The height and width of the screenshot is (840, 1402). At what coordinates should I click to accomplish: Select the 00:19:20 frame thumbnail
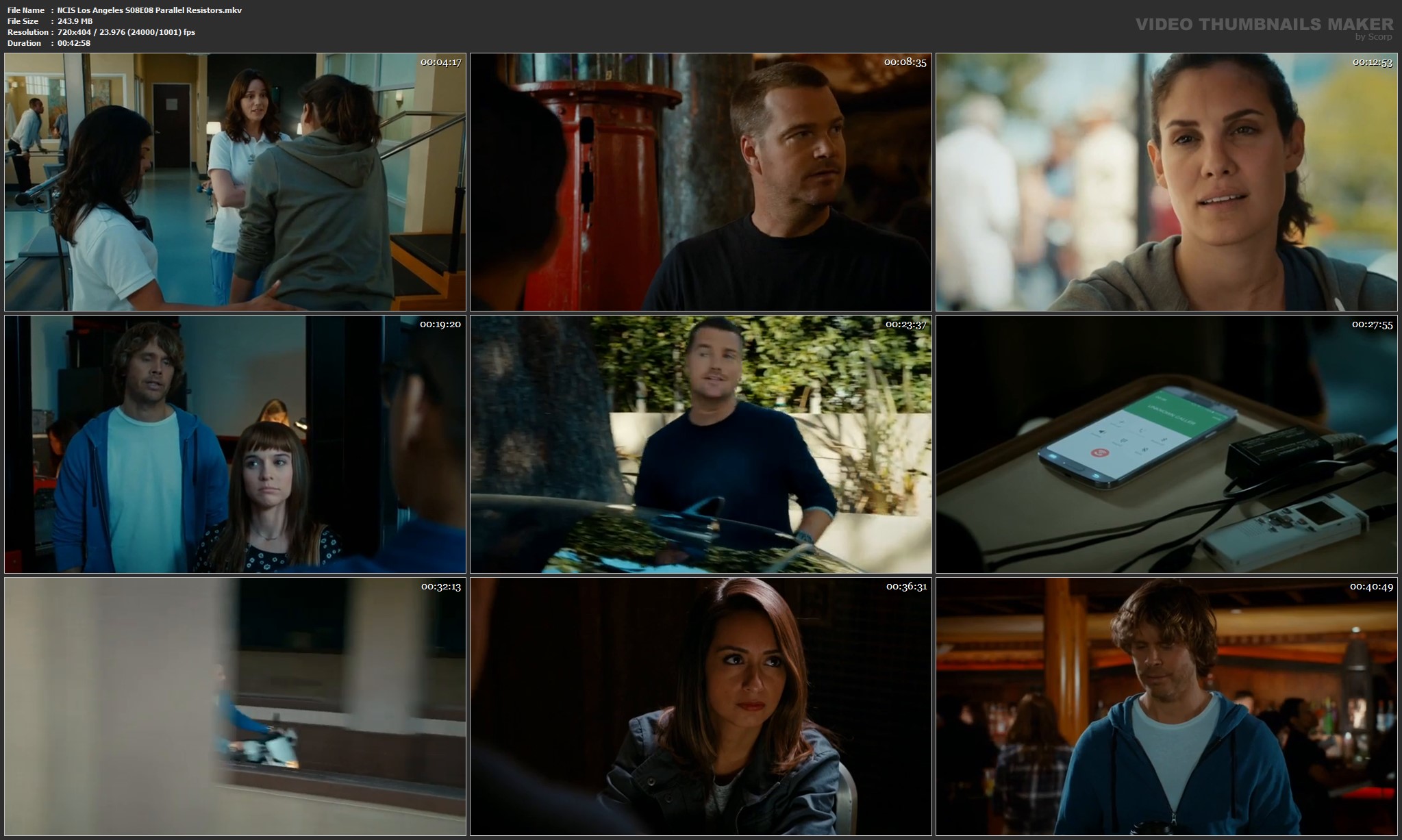pos(235,444)
